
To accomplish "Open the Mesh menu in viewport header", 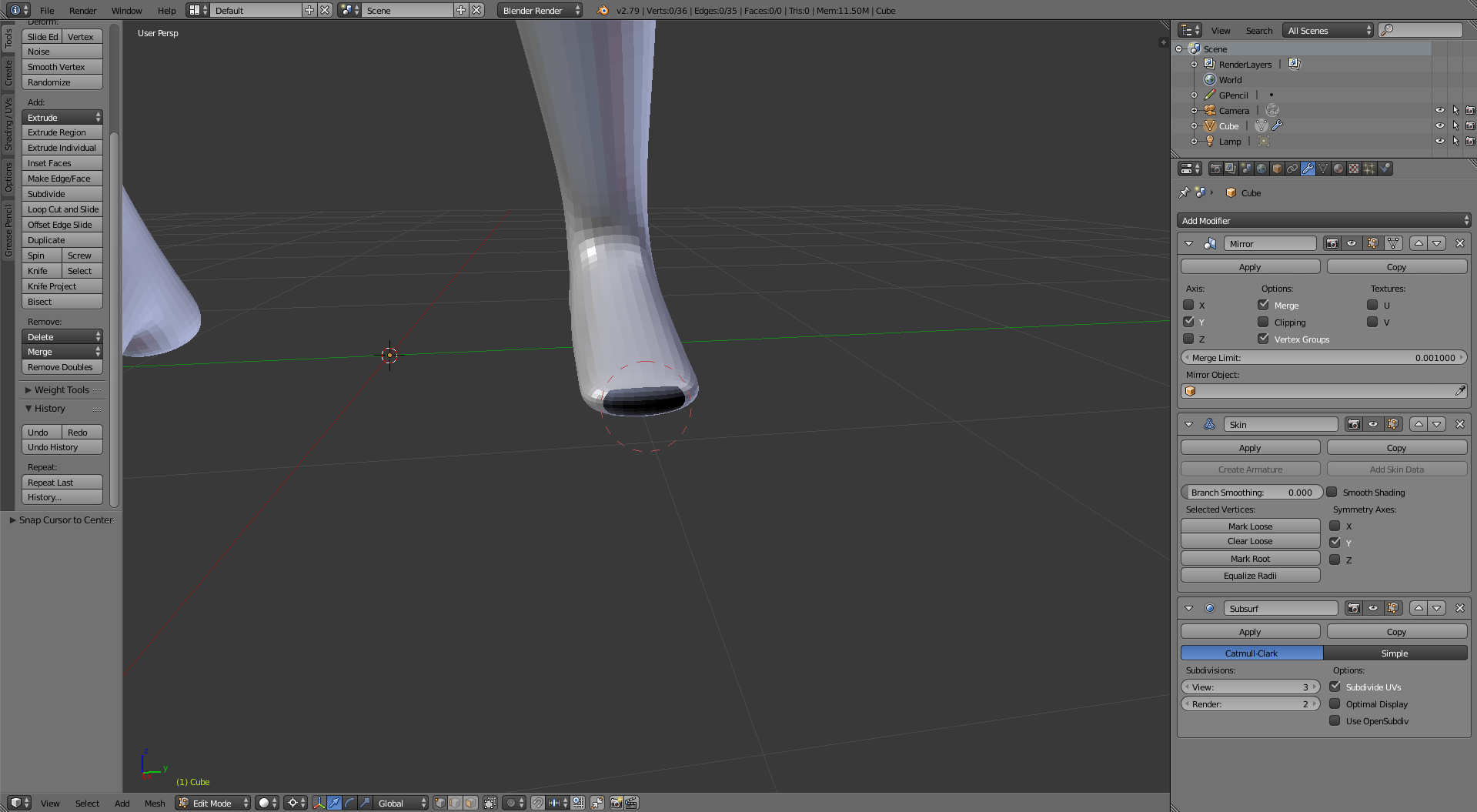I will click(x=155, y=803).
